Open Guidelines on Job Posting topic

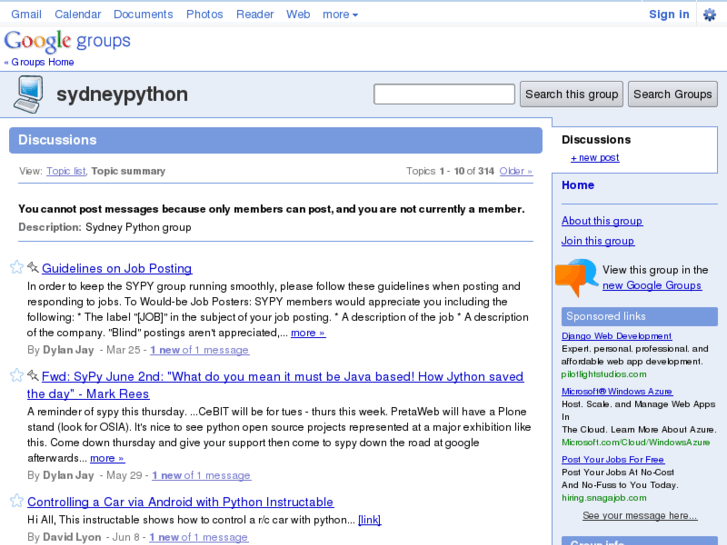click(117, 268)
